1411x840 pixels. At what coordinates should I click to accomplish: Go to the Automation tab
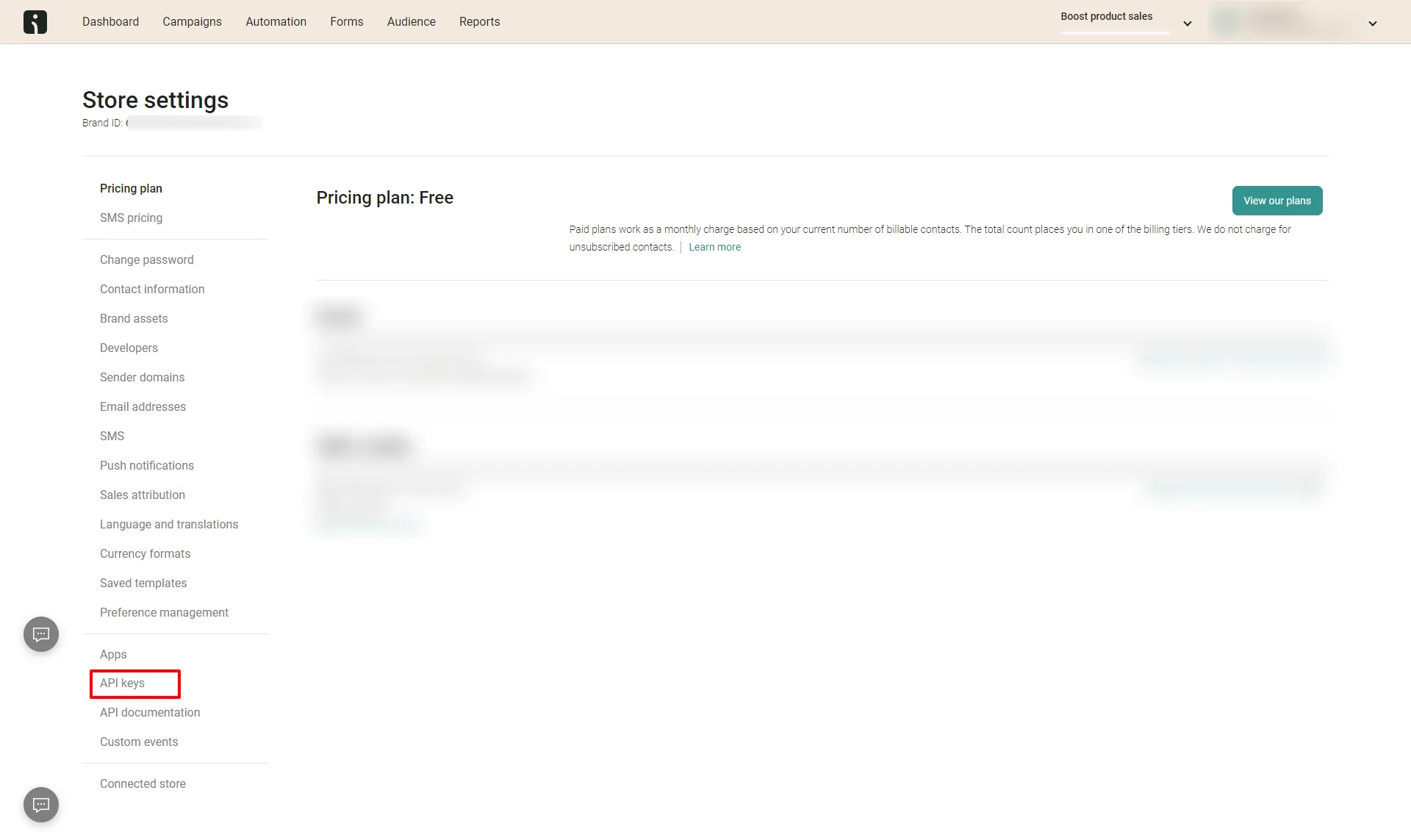[276, 22]
